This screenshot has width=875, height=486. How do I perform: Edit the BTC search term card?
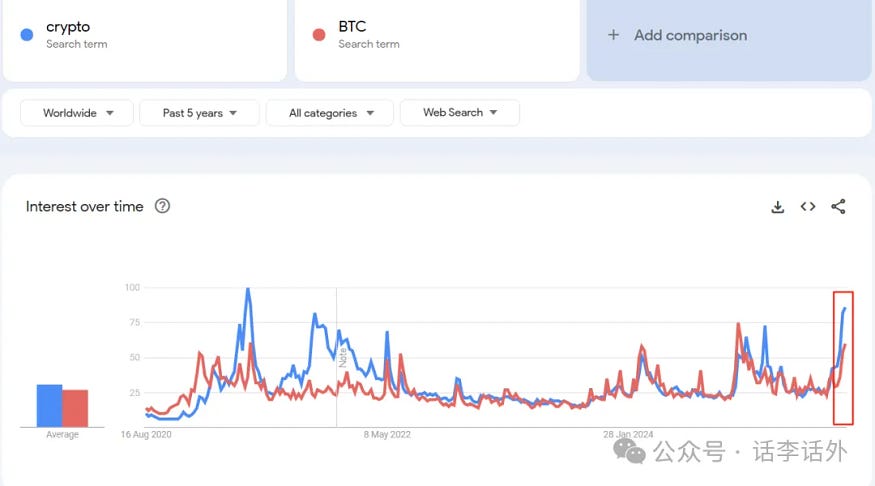tap(437, 39)
